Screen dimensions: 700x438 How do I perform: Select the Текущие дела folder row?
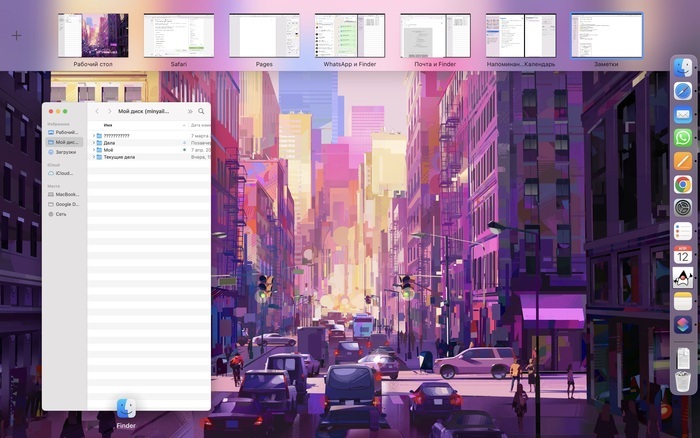pos(149,157)
